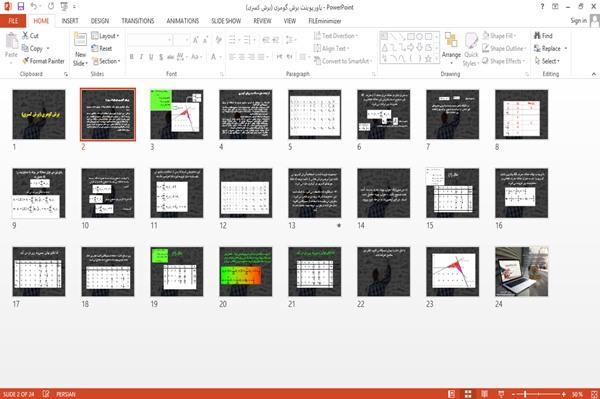The image size is (600, 399).
Task: Expand the Select dropdown in Editing
Action: coord(547,61)
